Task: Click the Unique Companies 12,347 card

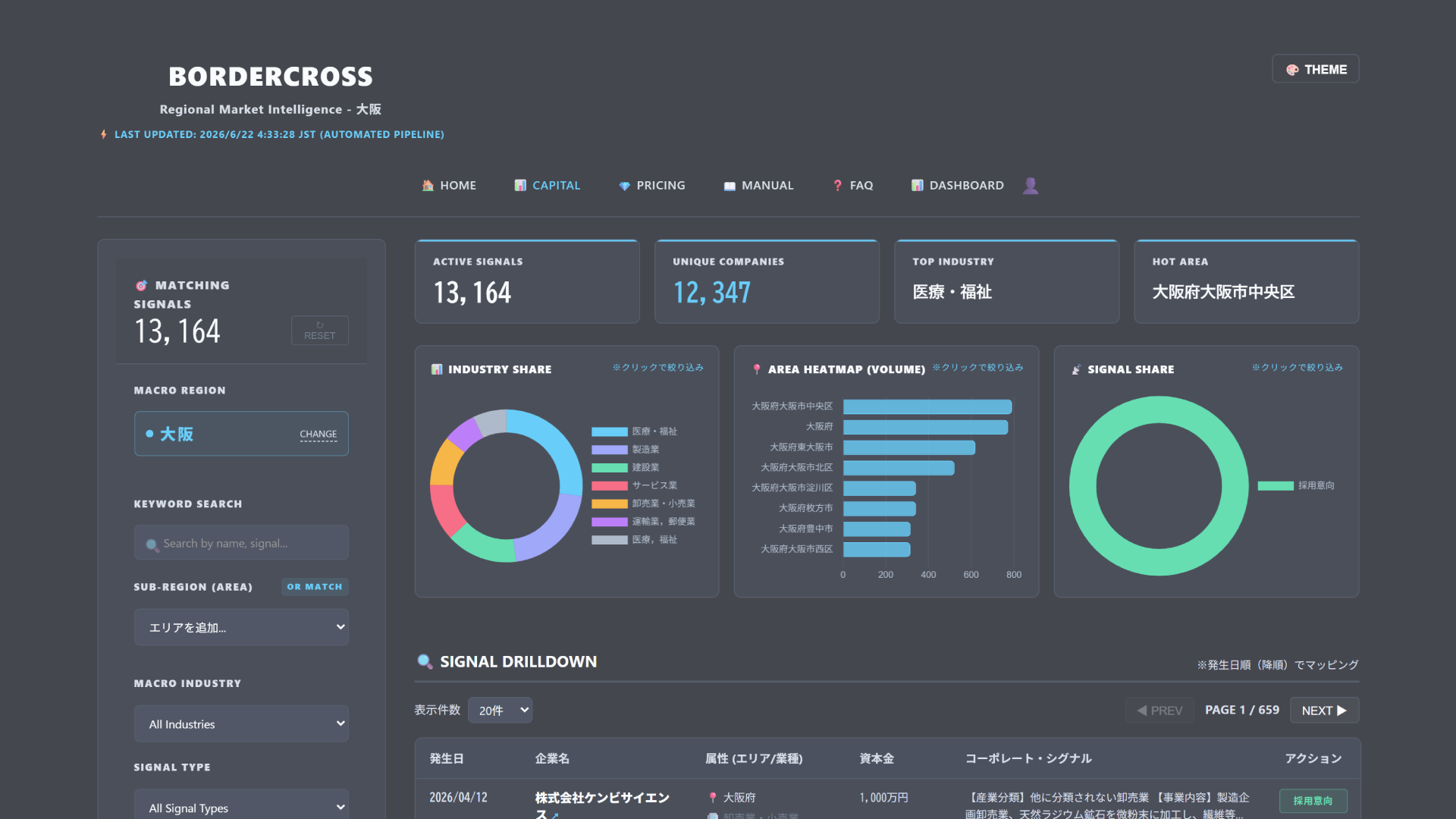Action: click(x=767, y=282)
